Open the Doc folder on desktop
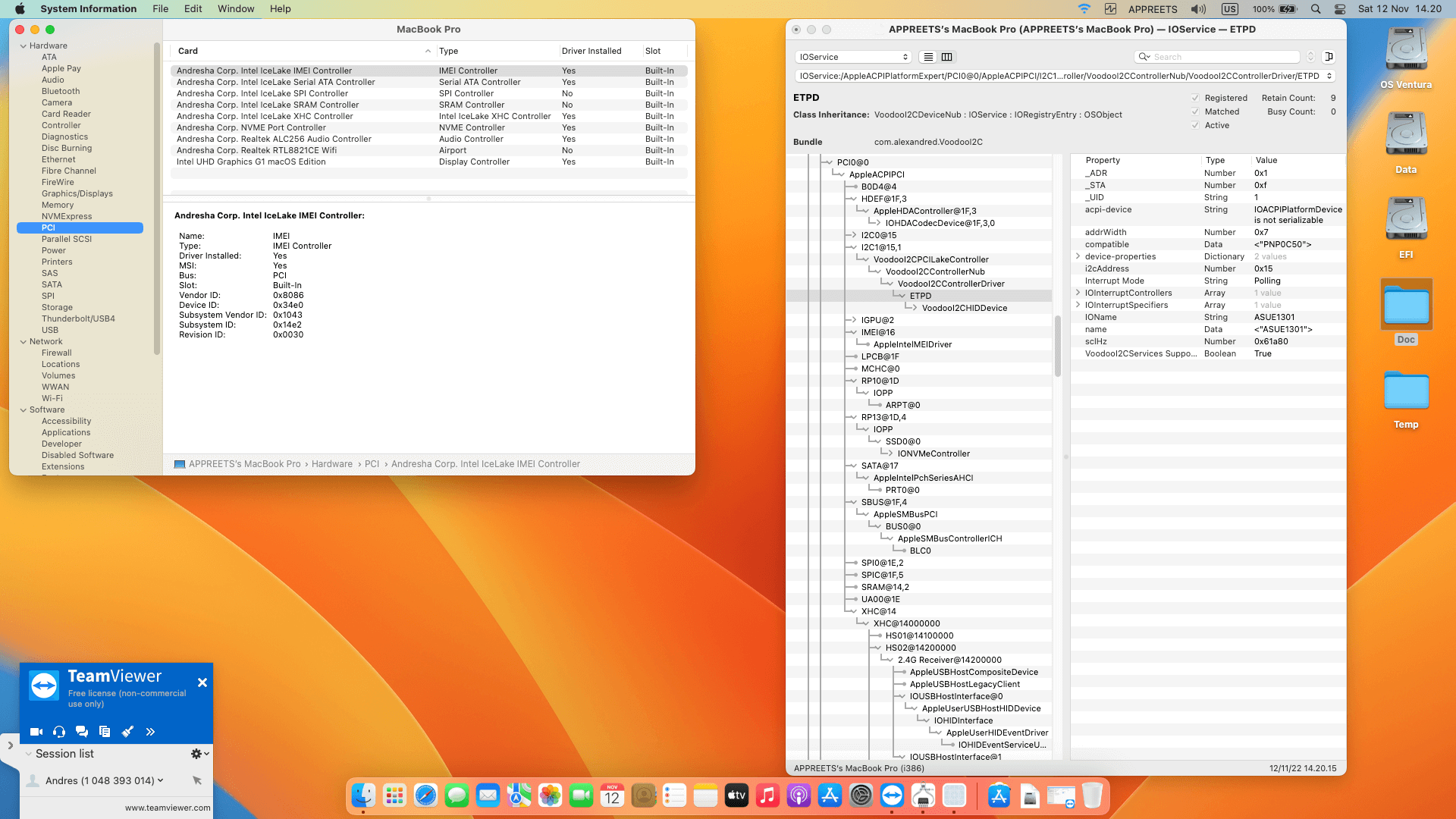Image resolution: width=1456 pixels, height=819 pixels. pos(1406,312)
